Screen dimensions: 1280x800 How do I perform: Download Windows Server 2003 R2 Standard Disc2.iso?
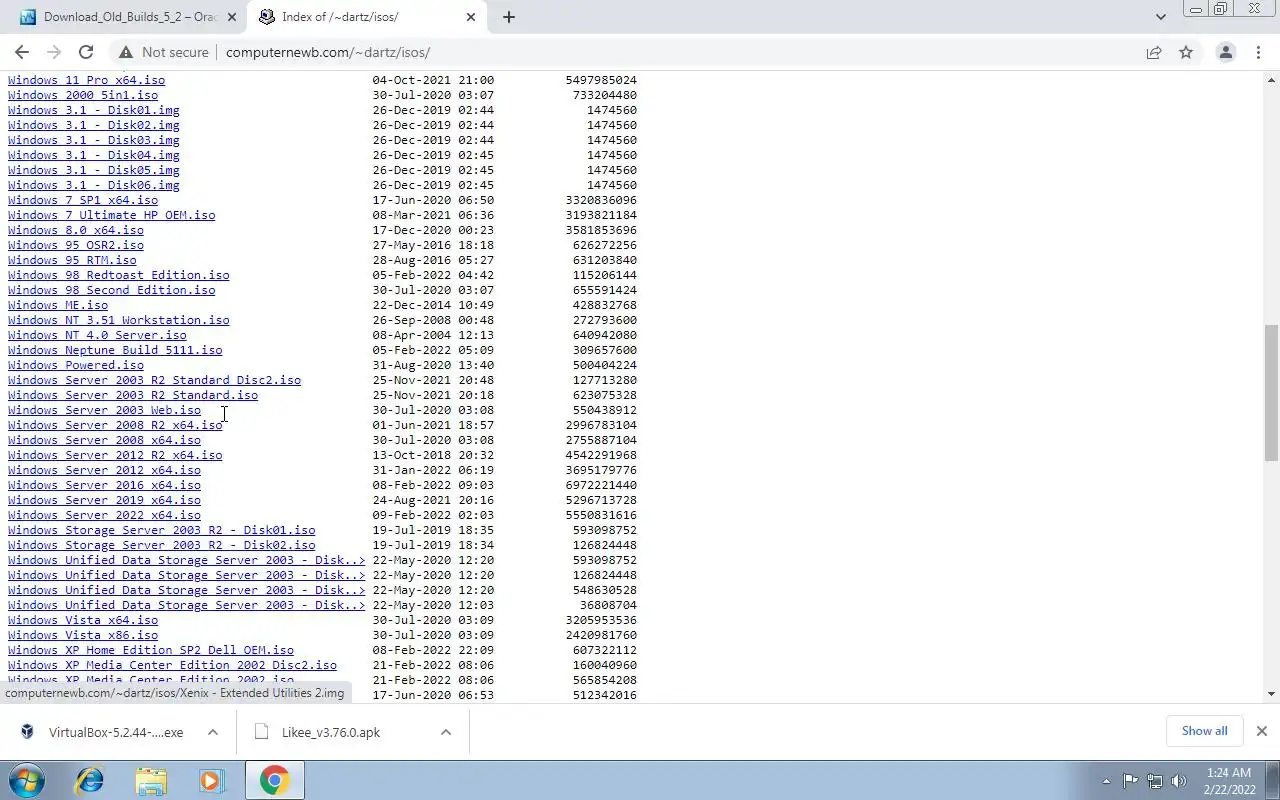coord(154,380)
